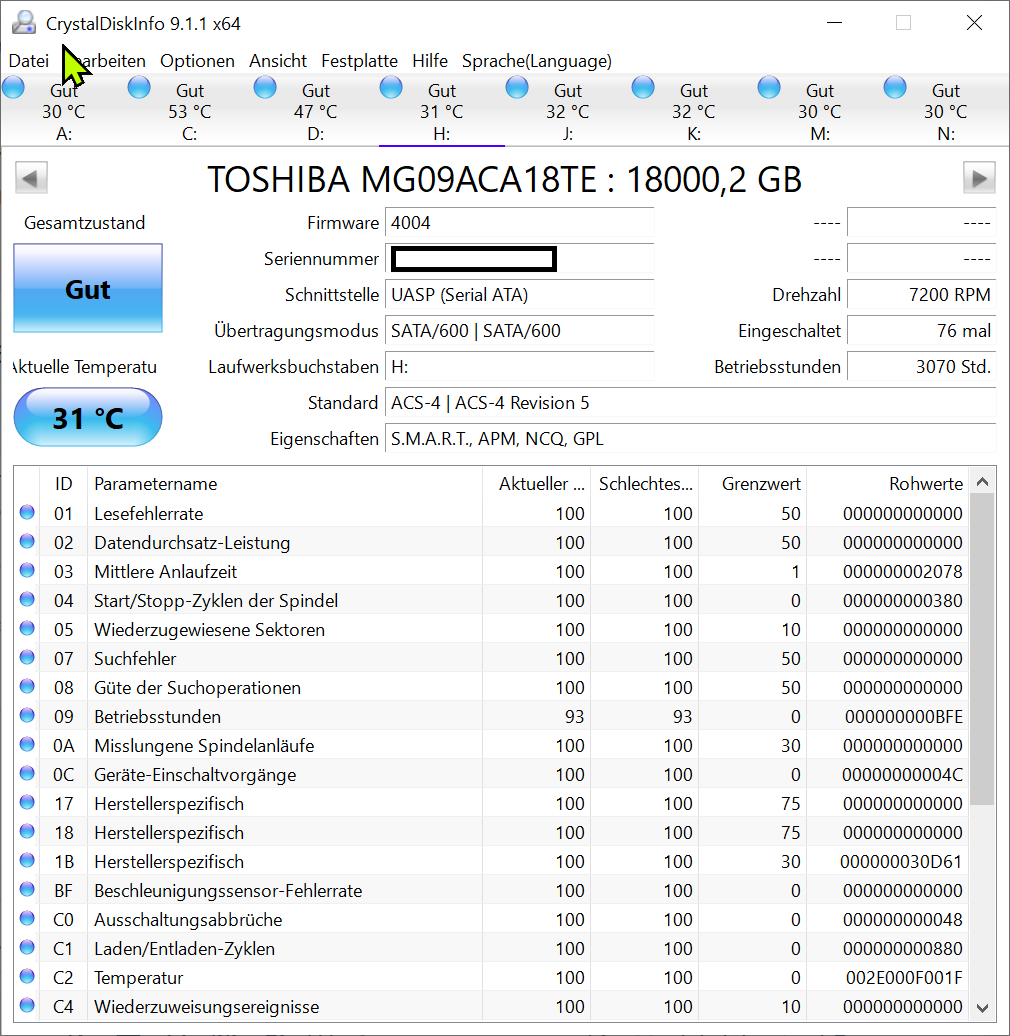Click raw value 002E000F001F

coord(904,978)
